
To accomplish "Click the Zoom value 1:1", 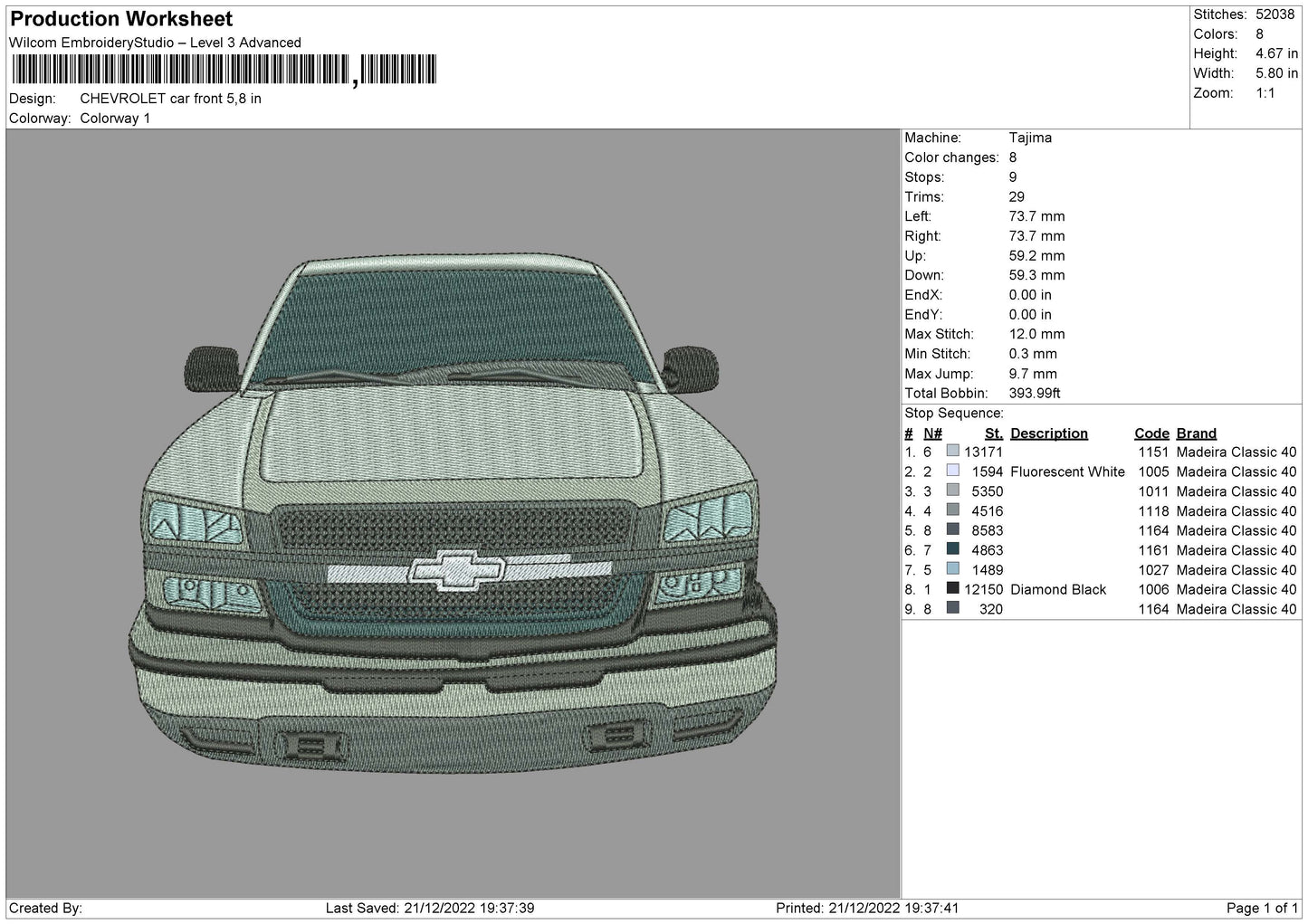I will 1265,93.
